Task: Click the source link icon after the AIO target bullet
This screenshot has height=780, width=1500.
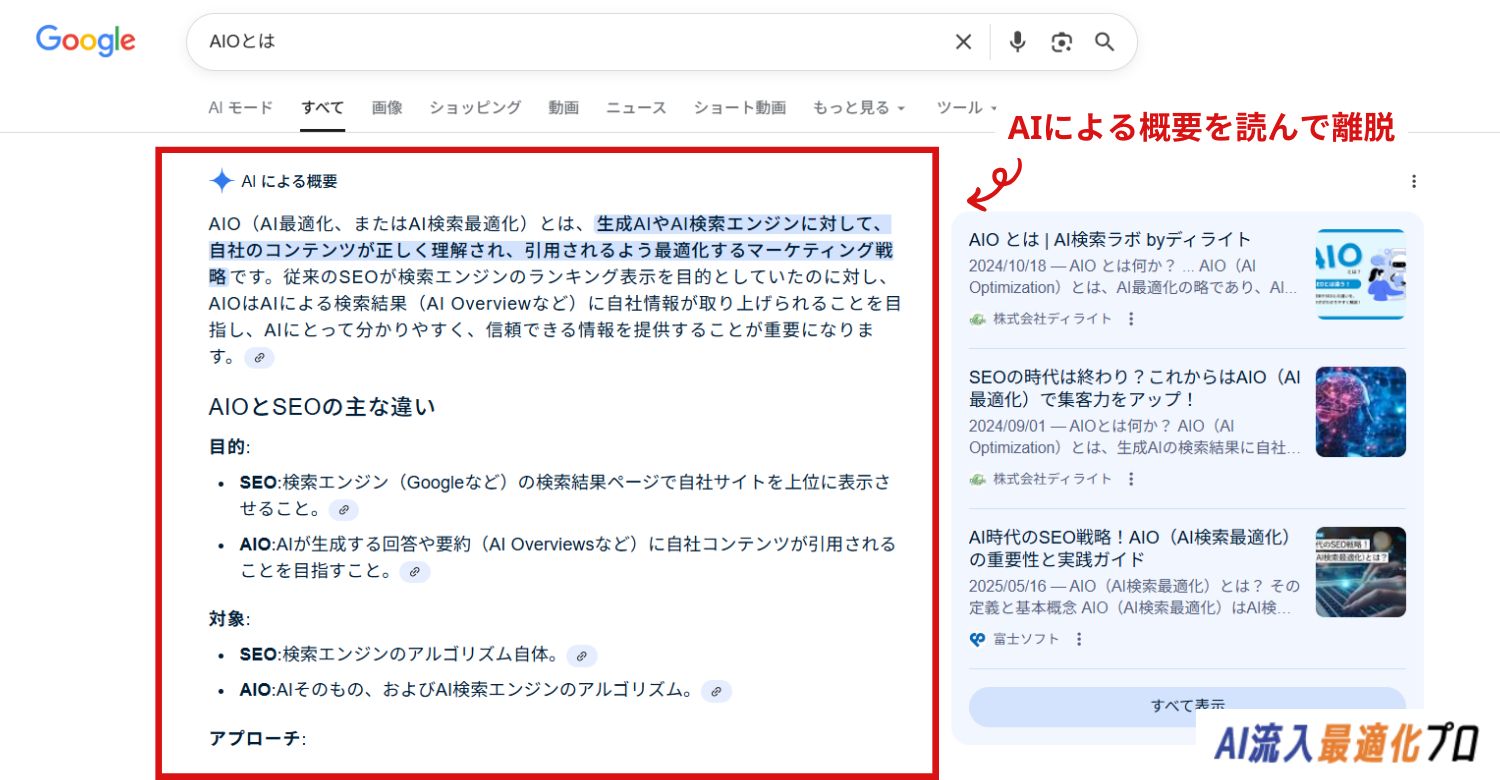Action: click(716, 691)
